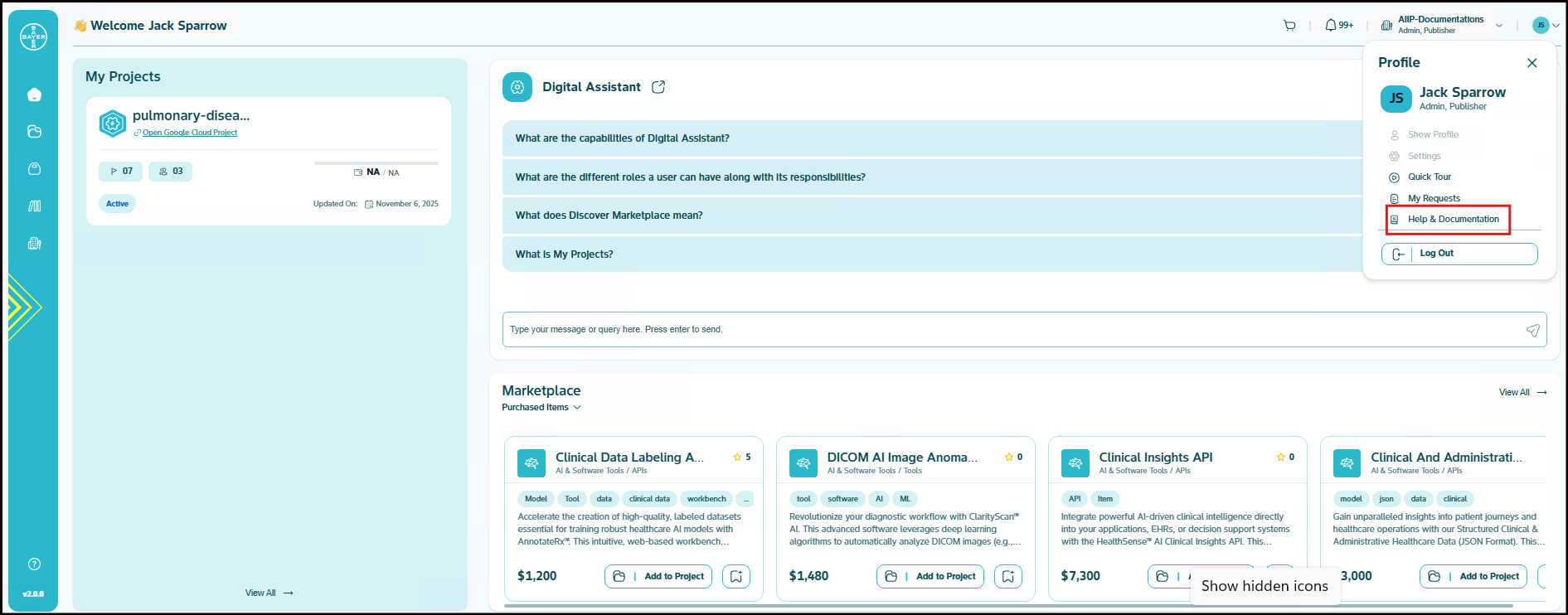The image size is (1568, 615).
Task: Add Clinical Data Labeling to project
Action: click(658, 576)
